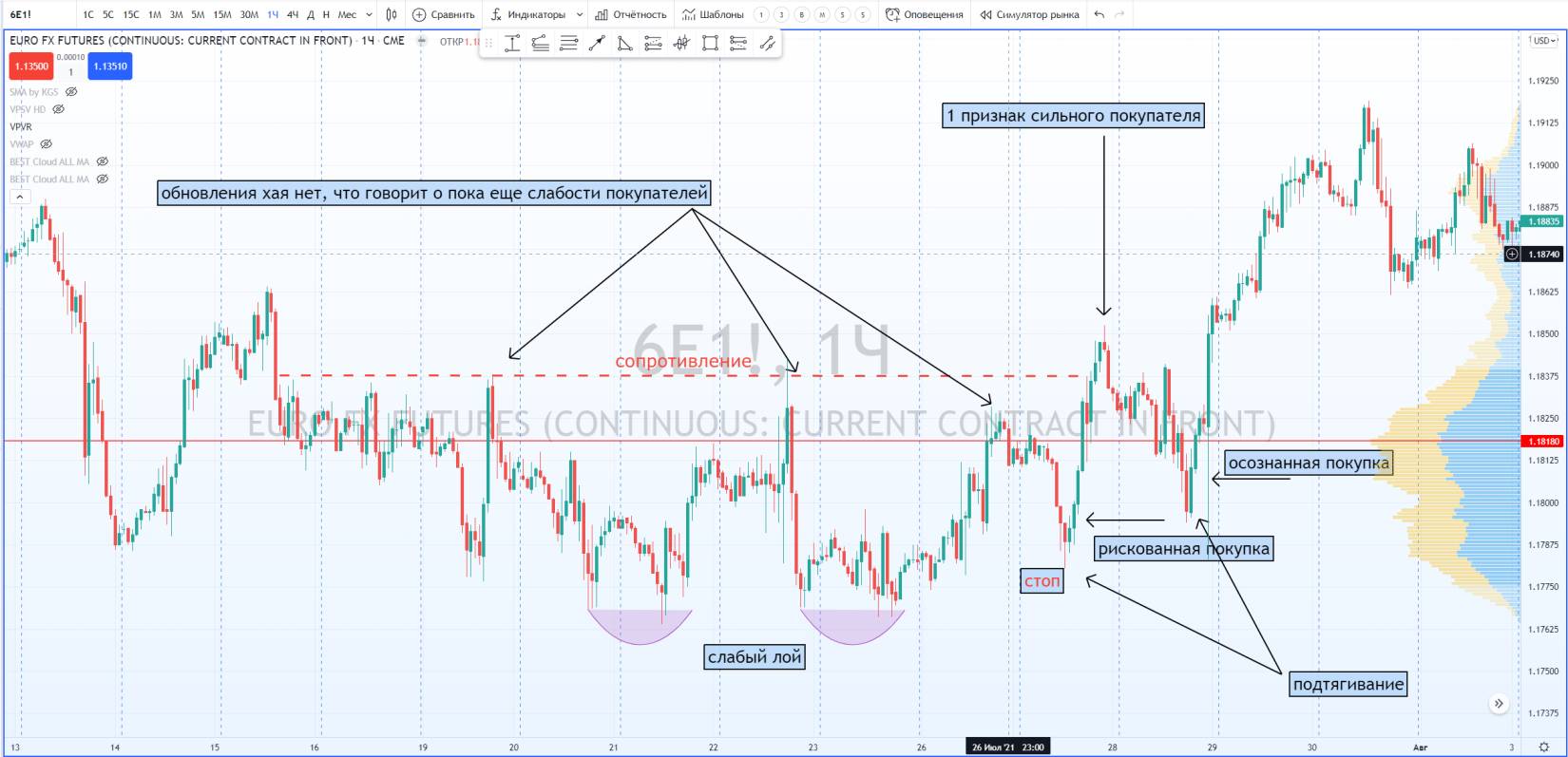The height and width of the screenshot is (757, 1568).
Task: Click the undo arrow in top toolbar
Action: (x=1100, y=14)
